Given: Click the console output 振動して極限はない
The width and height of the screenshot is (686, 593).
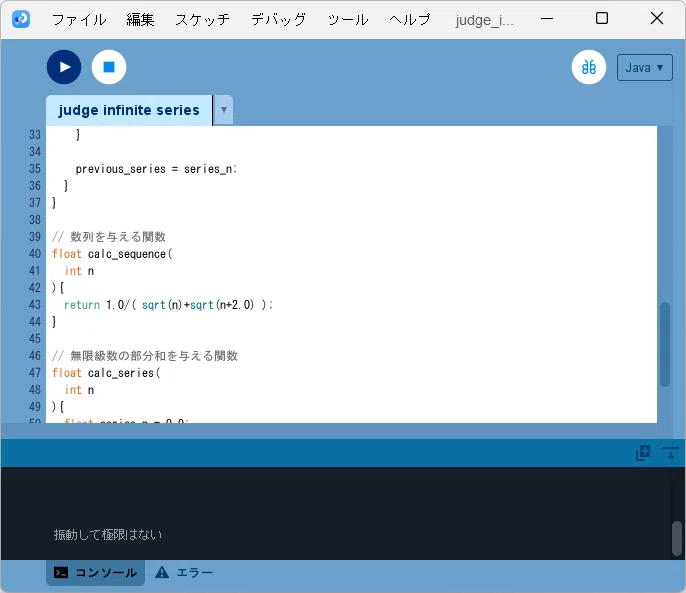Looking at the screenshot, I should (x=108, y=534).
